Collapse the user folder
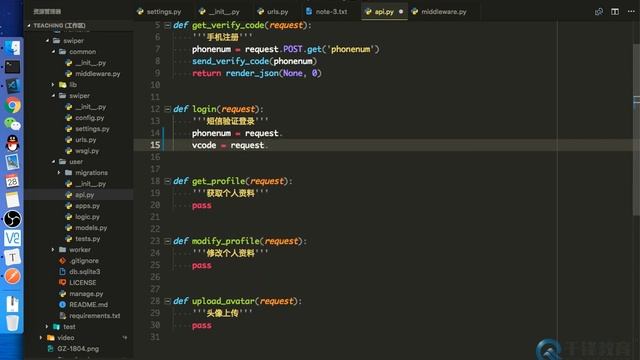This screenshot has height=360, width=640. [x=53, y=162]
